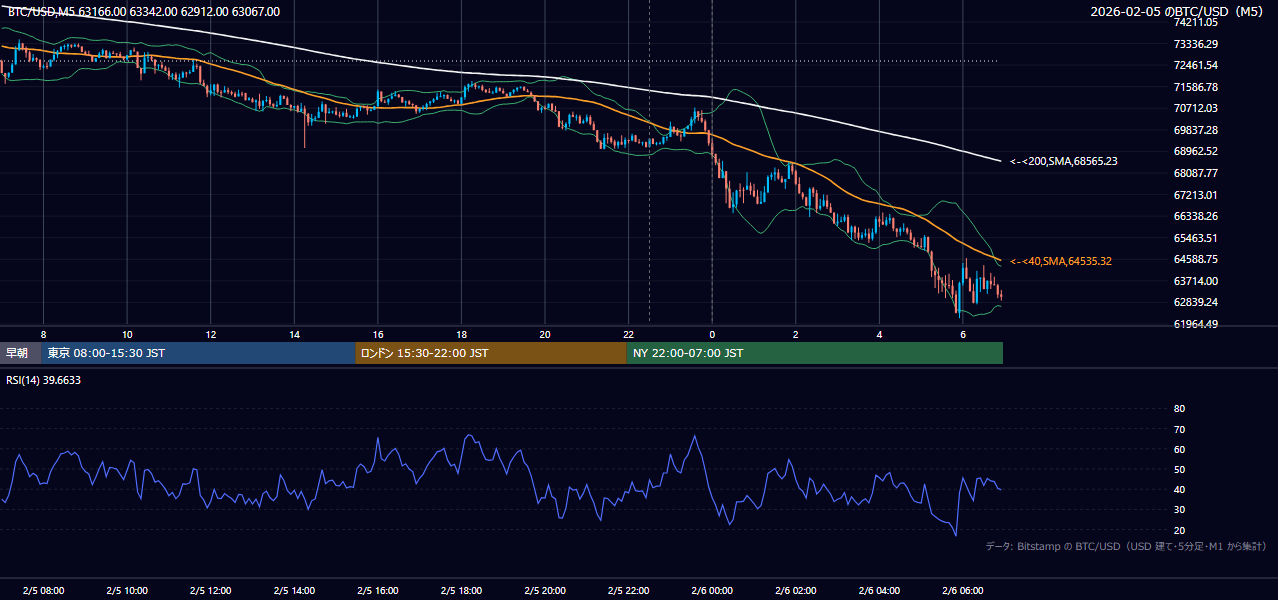Image resolution: width=1278 pixels, height=600 pixels.
Task: Click the BTC/USD,M5 symbol header text
Action: [x=144, y=12]
